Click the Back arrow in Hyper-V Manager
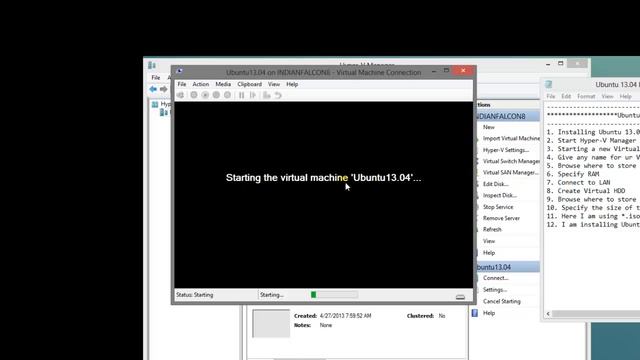640x360 pixels. pos(153,89)
